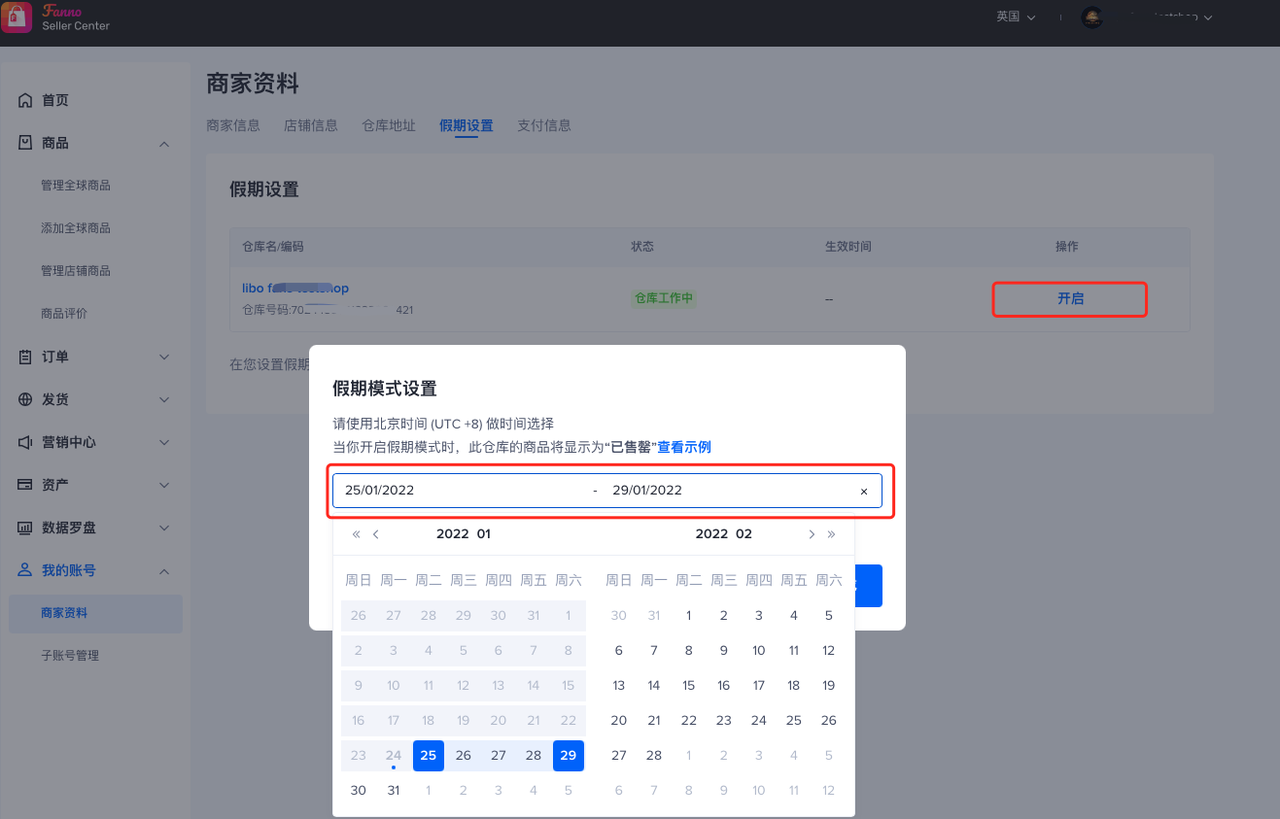Open 添加全球商品 in the sidebar
1280x819 pixels.
(76, 228)
